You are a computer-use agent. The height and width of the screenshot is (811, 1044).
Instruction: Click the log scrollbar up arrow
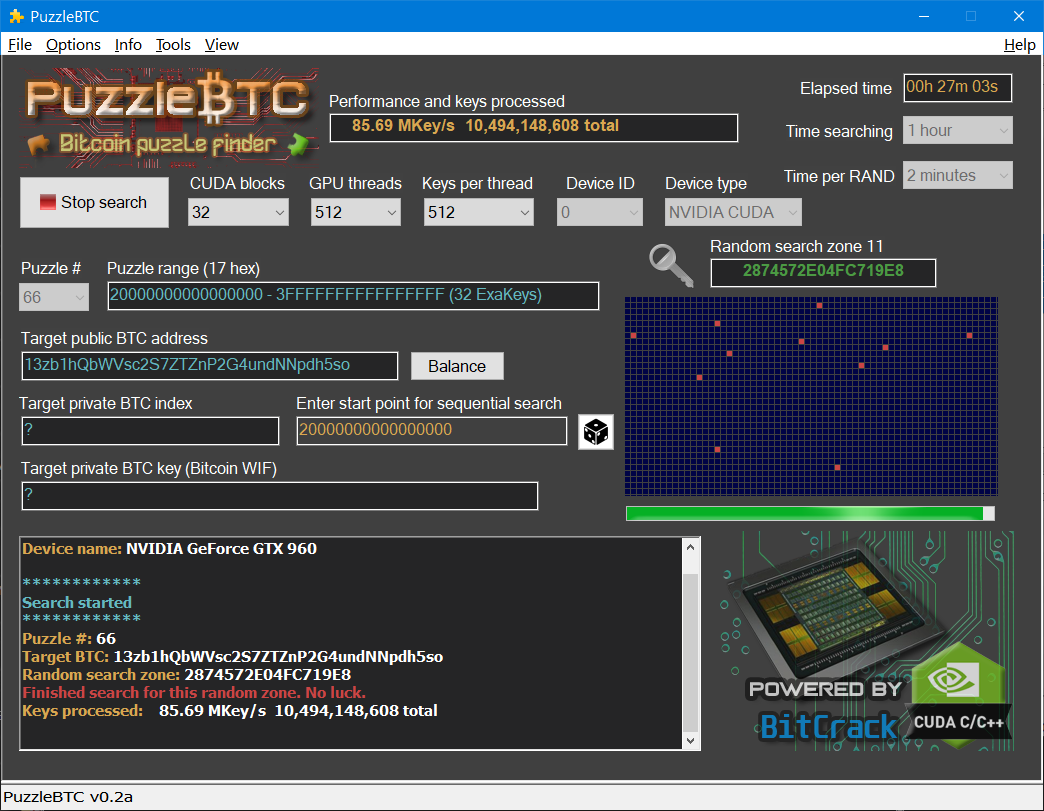[690, 547]
